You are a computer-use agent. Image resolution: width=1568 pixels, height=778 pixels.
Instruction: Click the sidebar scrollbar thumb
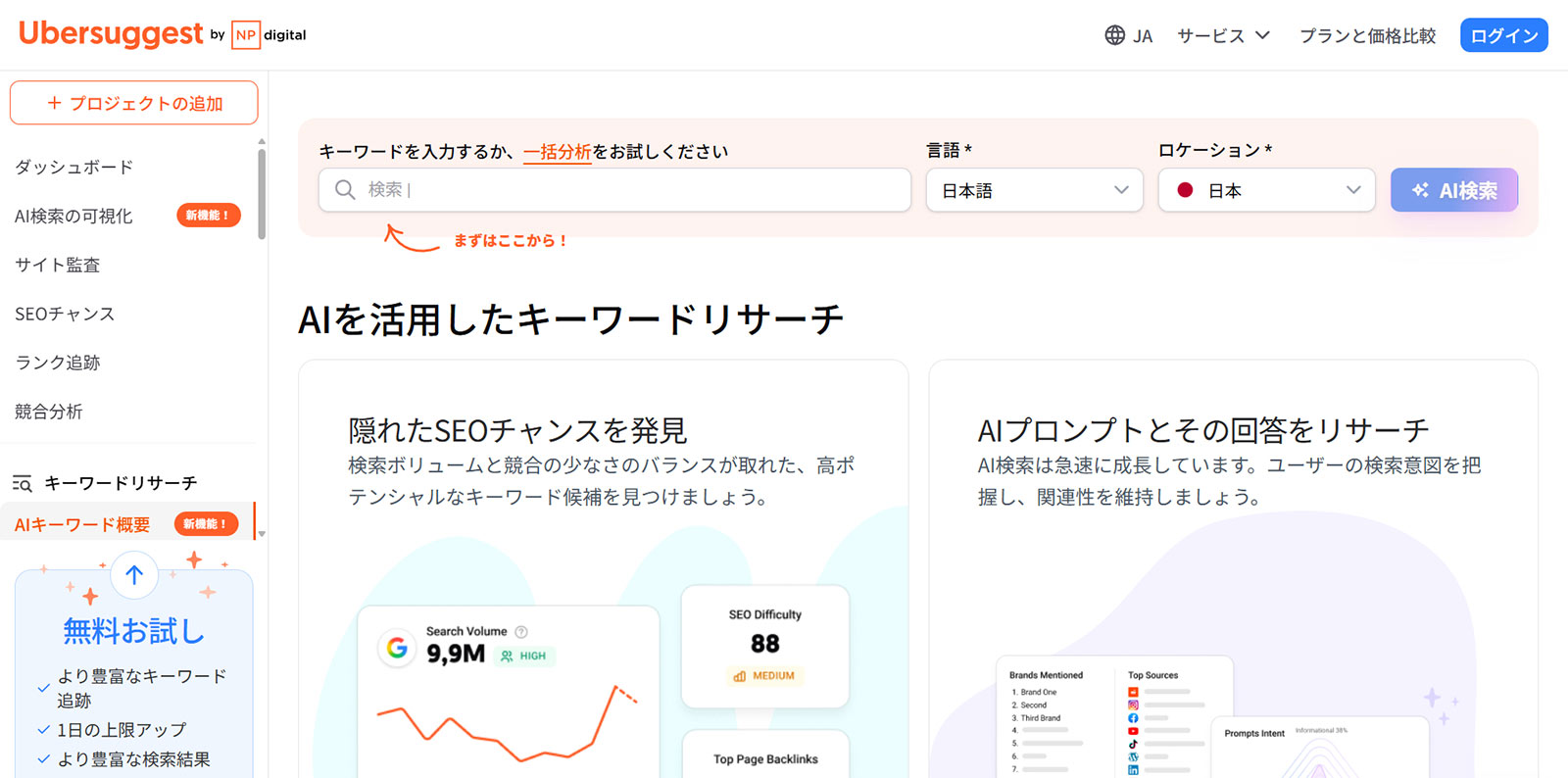tap(262, 193)
